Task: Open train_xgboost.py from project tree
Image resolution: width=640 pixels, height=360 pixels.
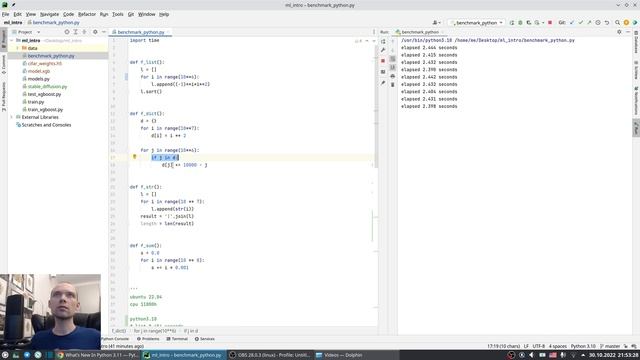Action: (x=45, y=110)
